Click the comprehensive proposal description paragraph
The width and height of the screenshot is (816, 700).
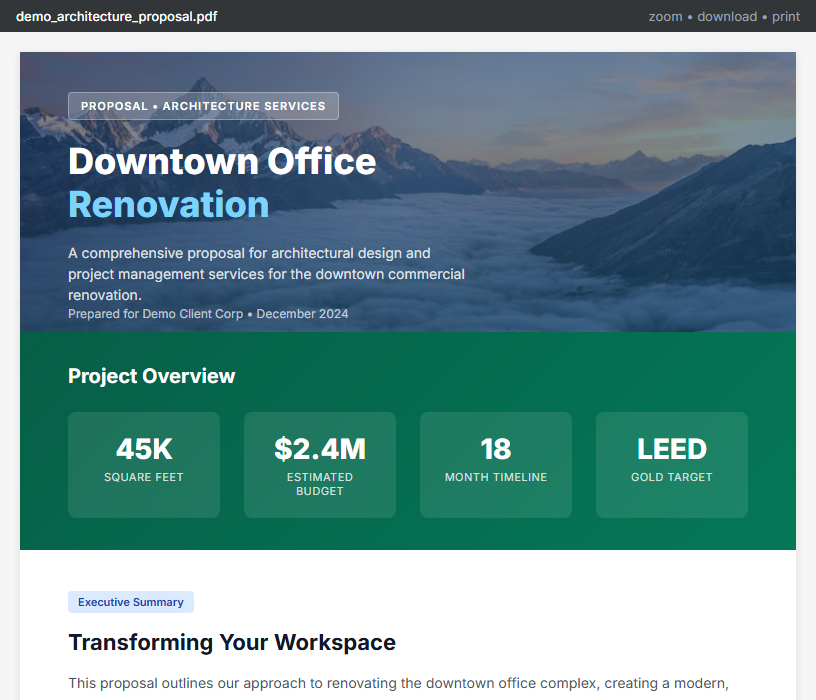tap(266, 274)
